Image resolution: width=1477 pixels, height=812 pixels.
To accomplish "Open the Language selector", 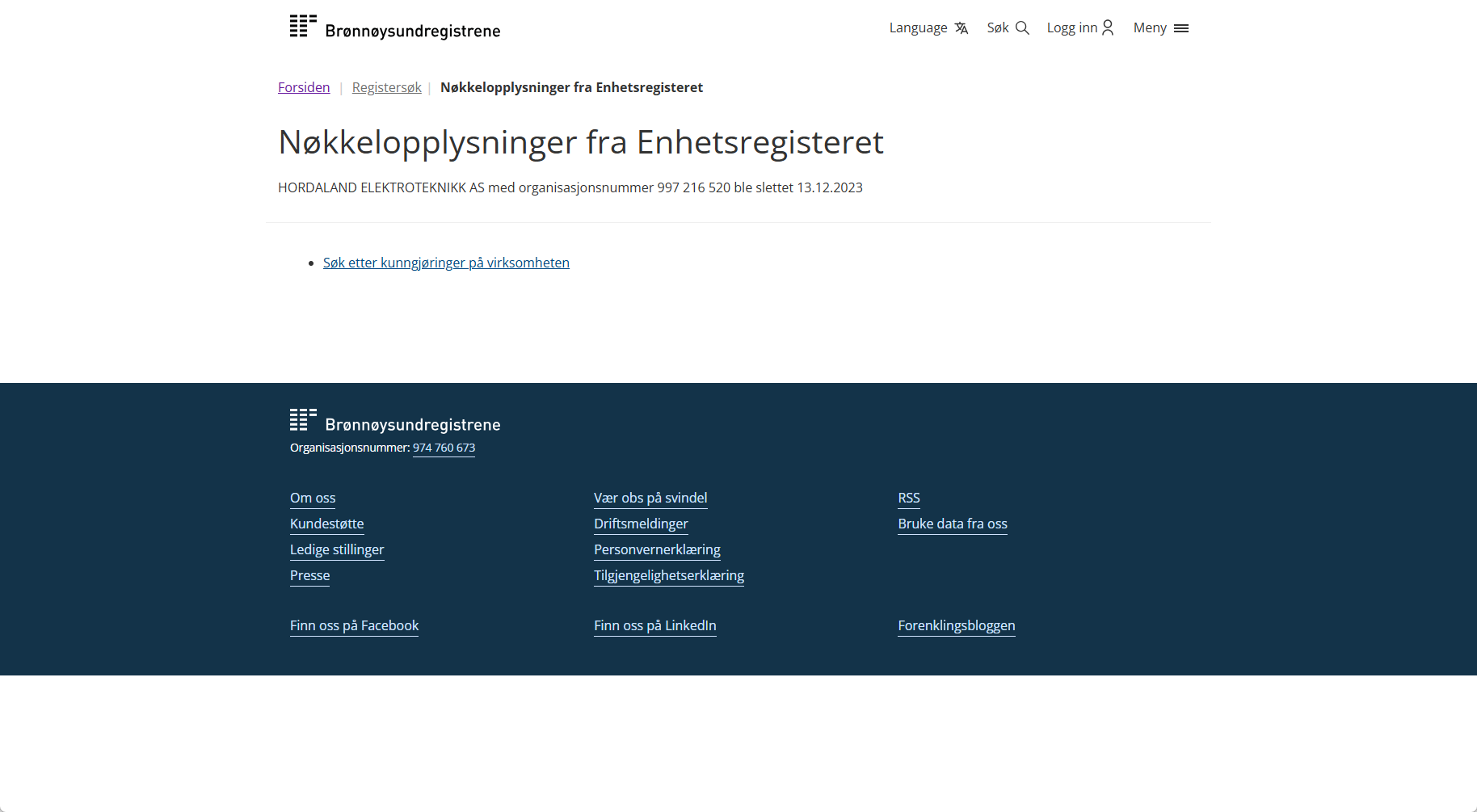I will 928,28.
